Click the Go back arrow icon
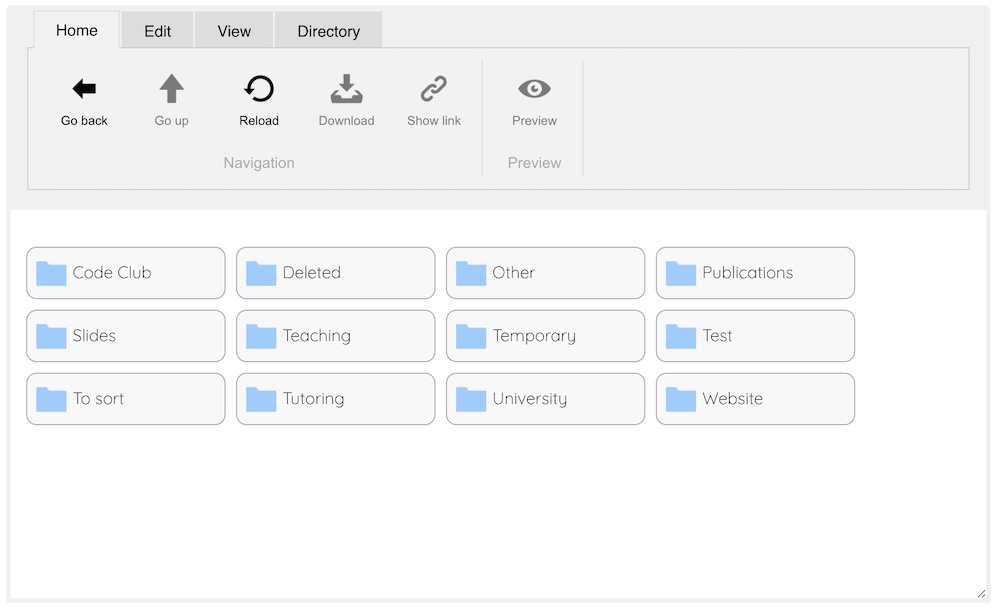The height and width of the screenshot is (611, 1000). 84,89
